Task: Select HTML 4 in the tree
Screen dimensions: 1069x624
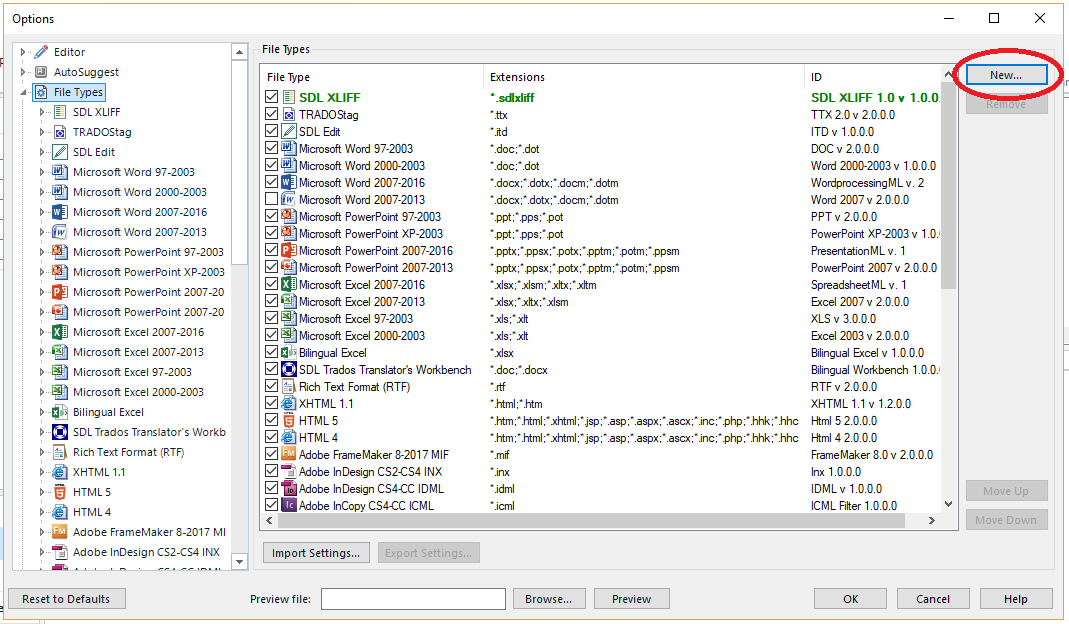Action: pos(92,512)
